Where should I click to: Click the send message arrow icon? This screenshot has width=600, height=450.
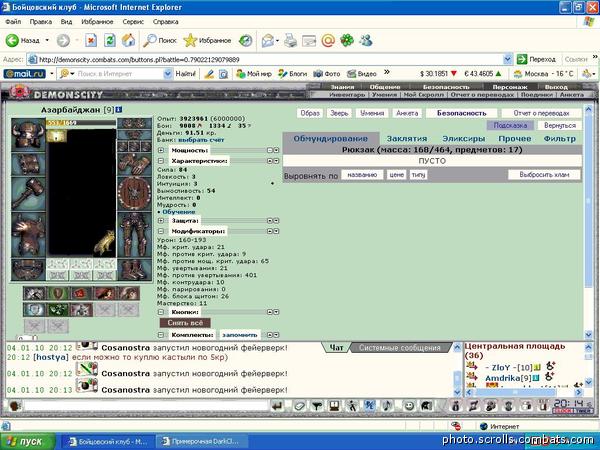tap(277, 406)
